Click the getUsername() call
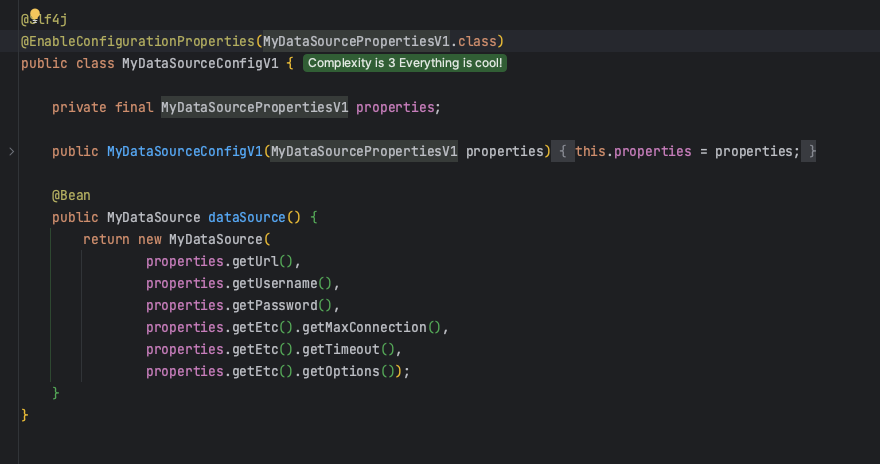Image resolution: width=880 pixels, height=464 pixels. (282, 283)
